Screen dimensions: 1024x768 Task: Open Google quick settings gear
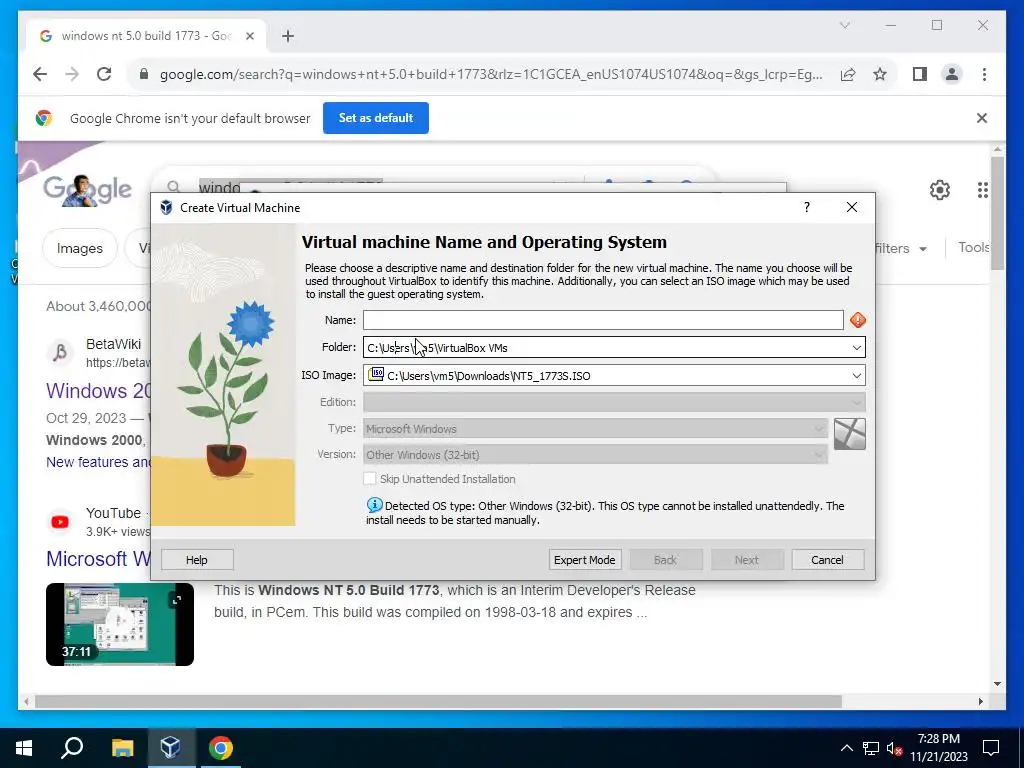(940, 190)
